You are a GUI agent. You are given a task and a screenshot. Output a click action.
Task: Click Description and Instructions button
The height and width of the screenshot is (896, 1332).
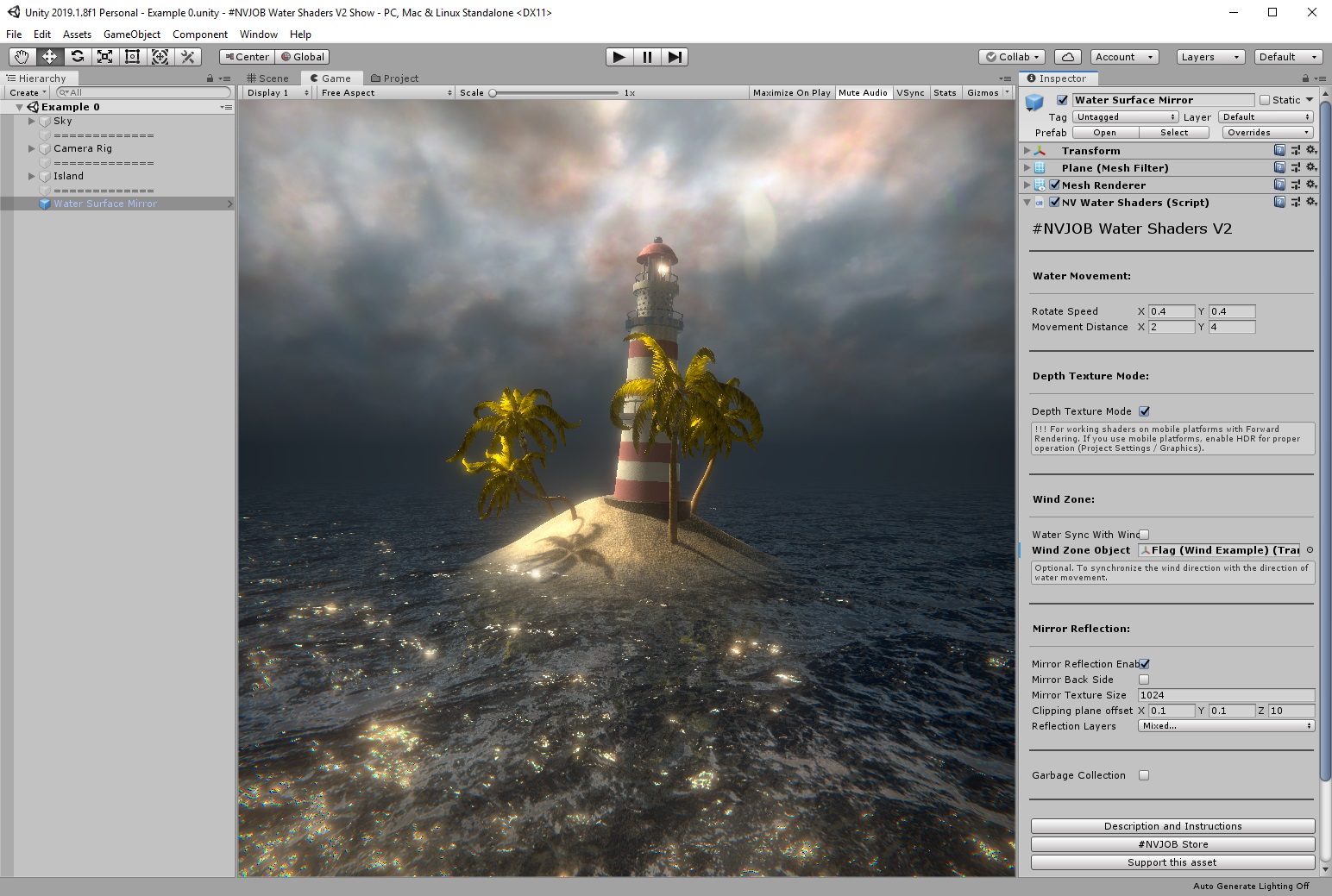(1172, 826)
